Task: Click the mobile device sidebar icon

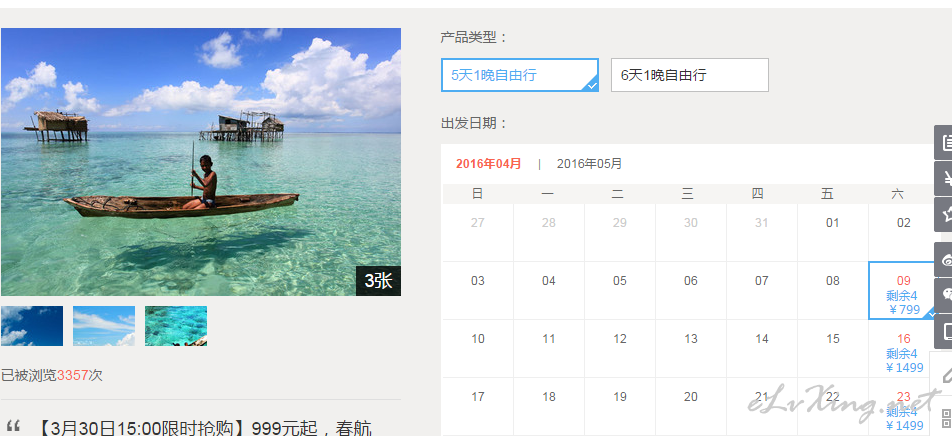Action: click(943, 331)
